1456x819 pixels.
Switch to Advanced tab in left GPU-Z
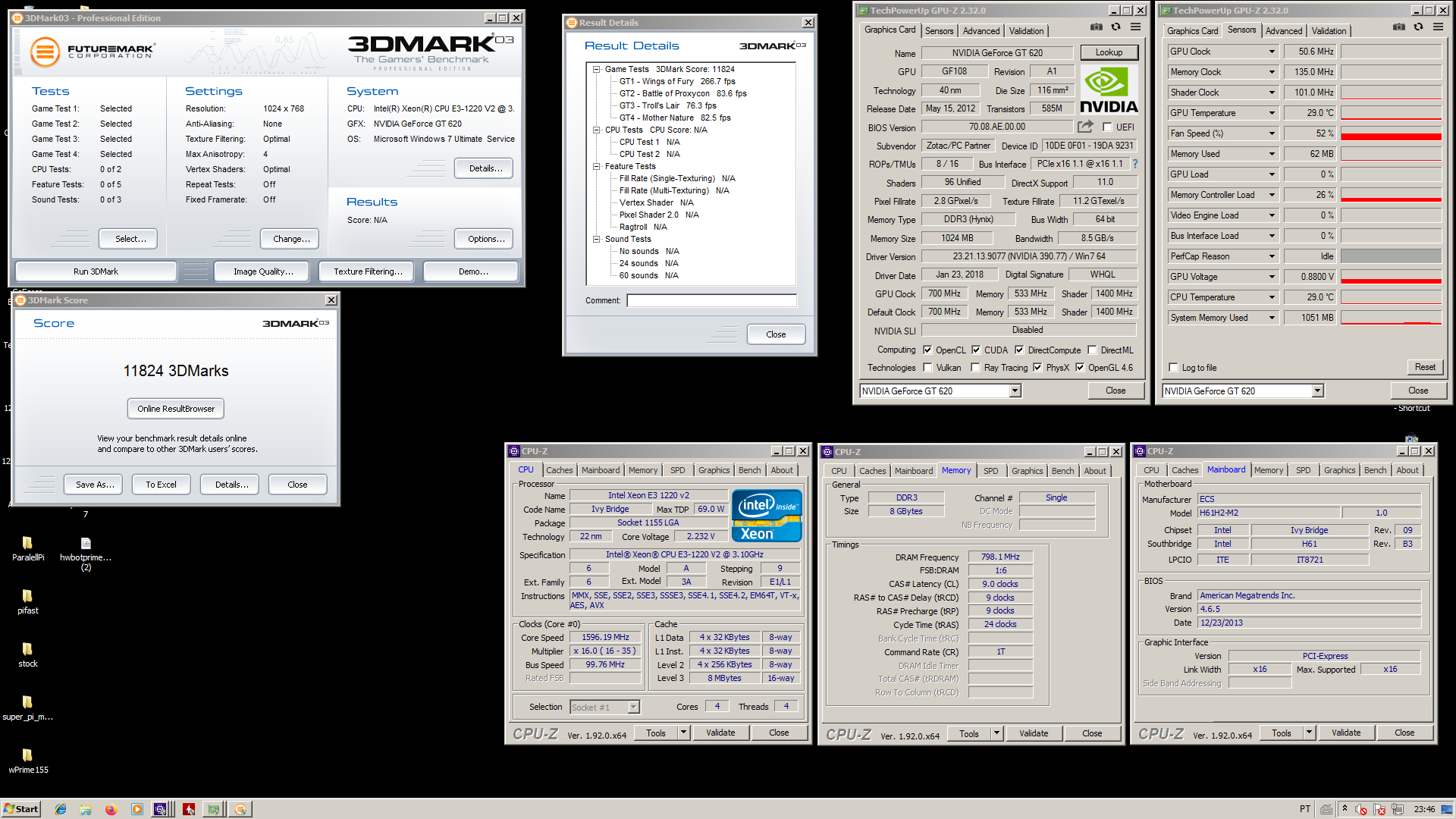click(981, 31)
